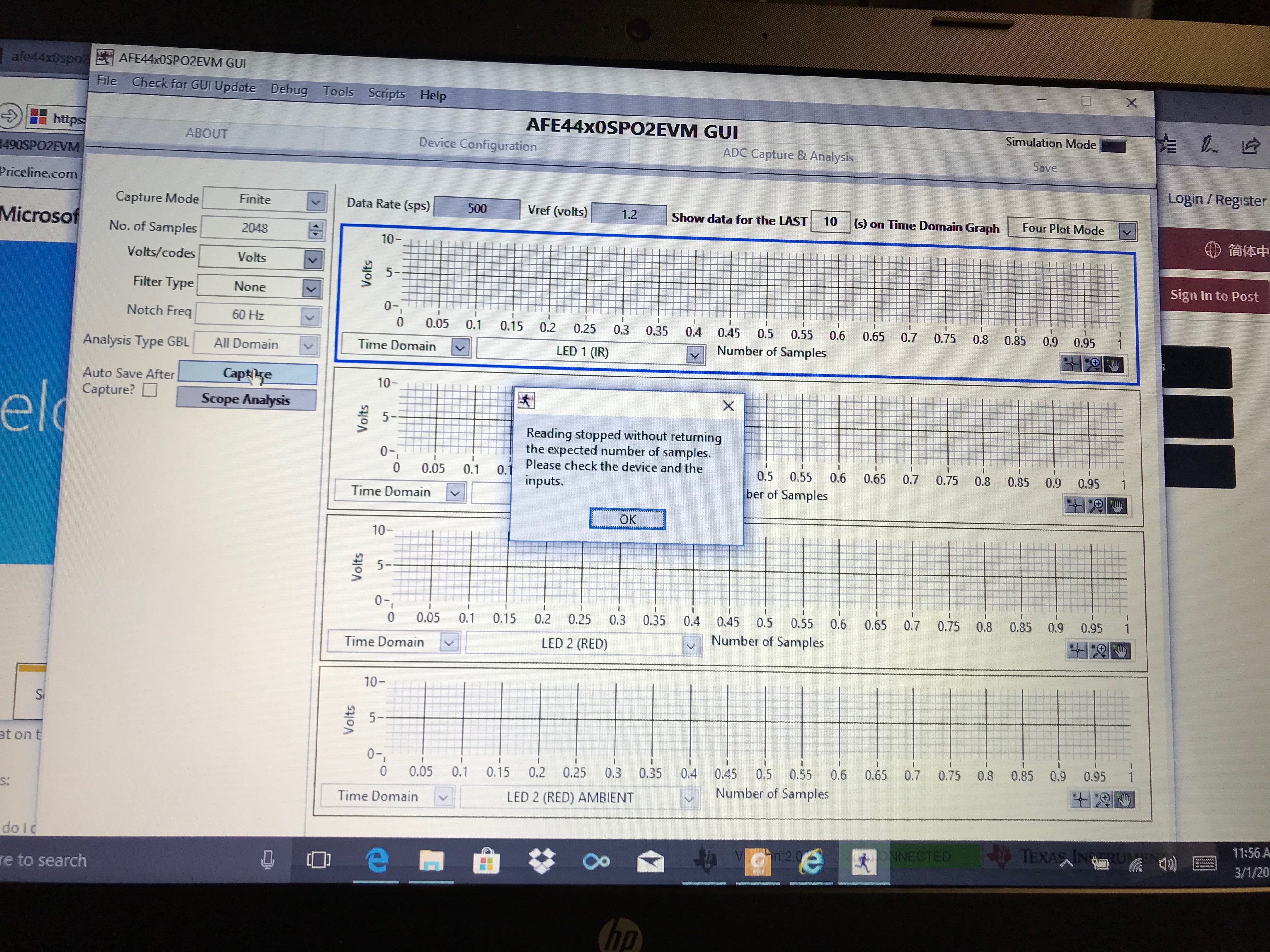This screenshot has height=952, width=1270.
Task: Click the Vref (volts) field
Action: coord(629,215)
